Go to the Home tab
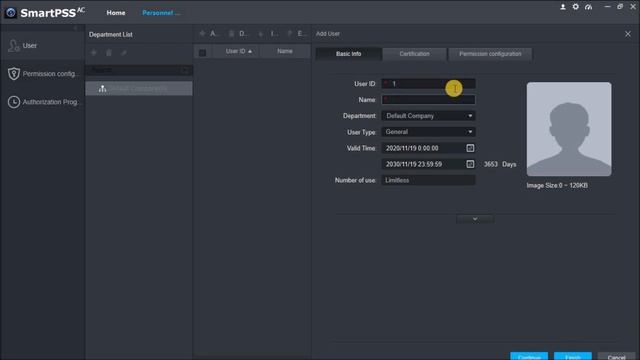This screenshot has width=640, height=360. point(116,13)
